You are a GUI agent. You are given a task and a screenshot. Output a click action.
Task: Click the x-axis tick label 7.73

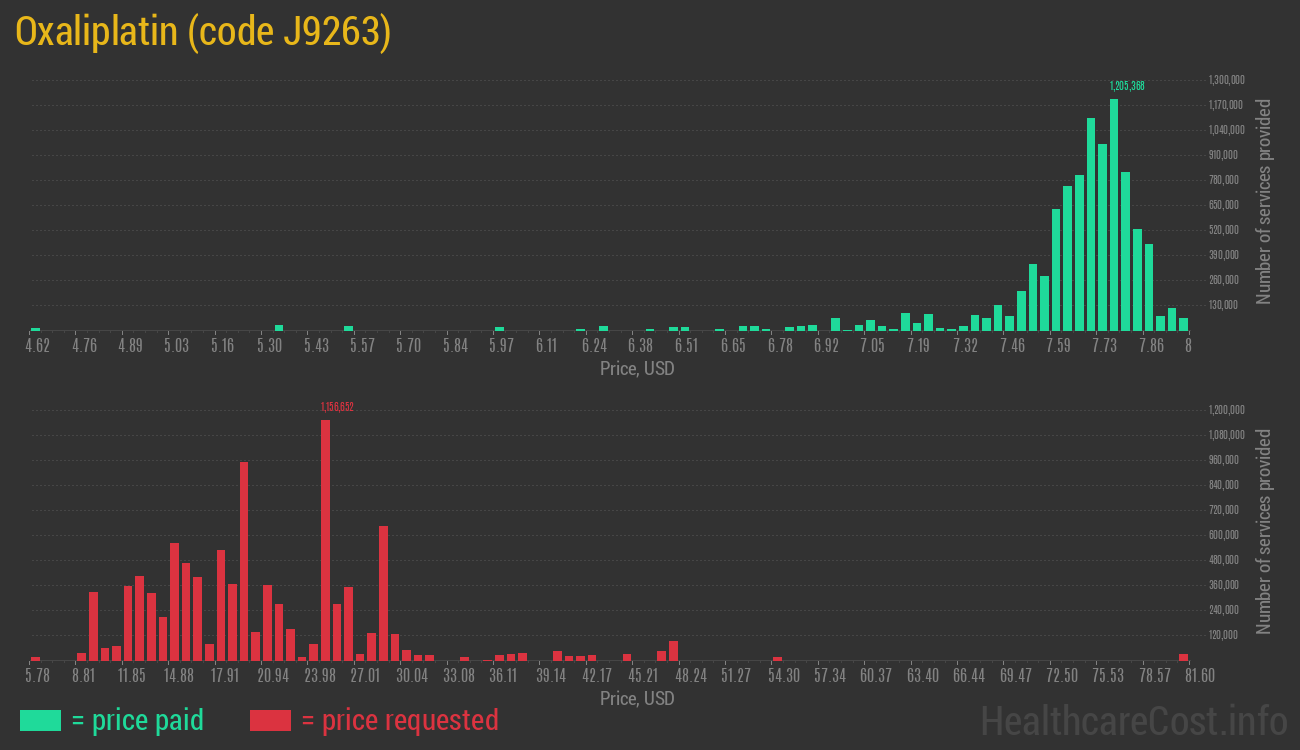point(1105,346)
